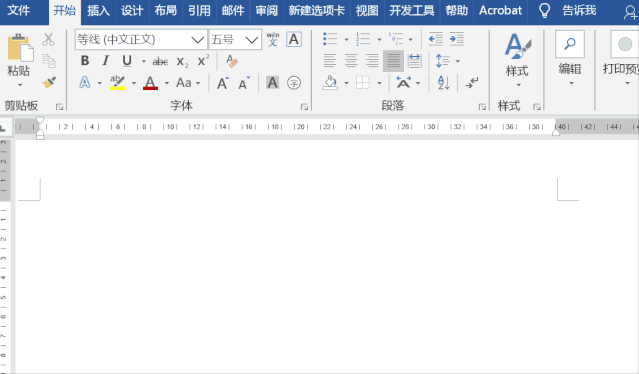Image resolution: width=639 pixels, height=374 pixels.
Task: Click the Clear All Formatting eraser icon
Action: coord(232,61)
